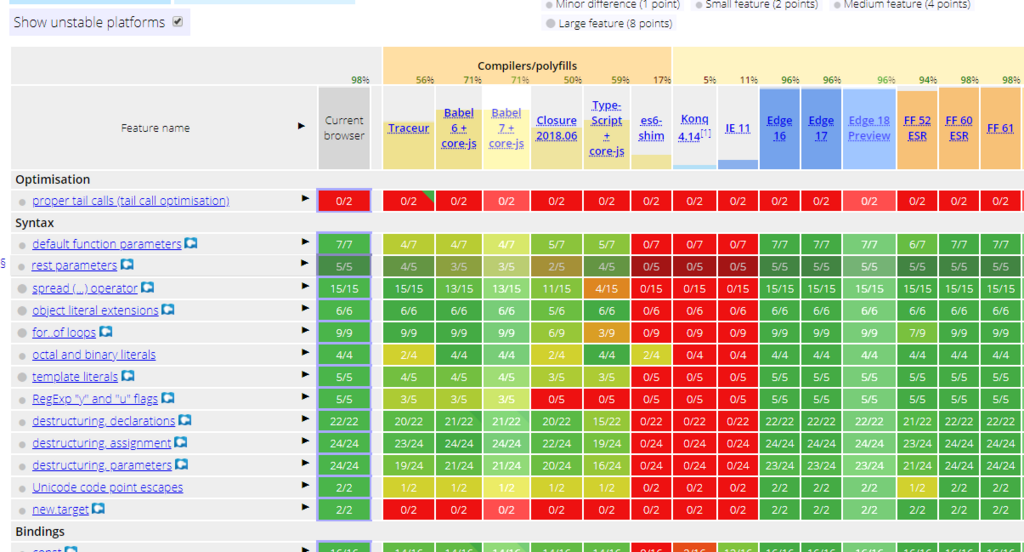Open discussion icon beside object literal extensions
This screenshot has height=552, width=1024.
coord(168,309)
